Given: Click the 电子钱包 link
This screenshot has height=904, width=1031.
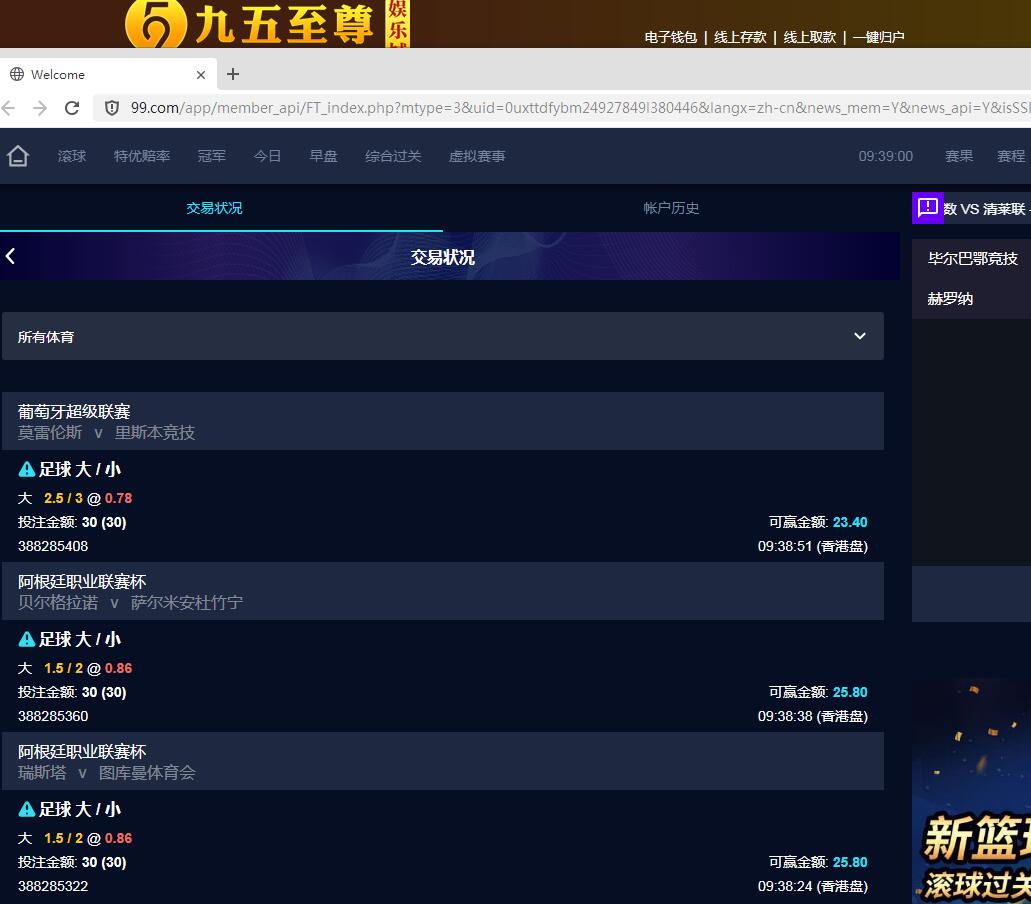Looking at the screenshot, I should pos(671,37).
